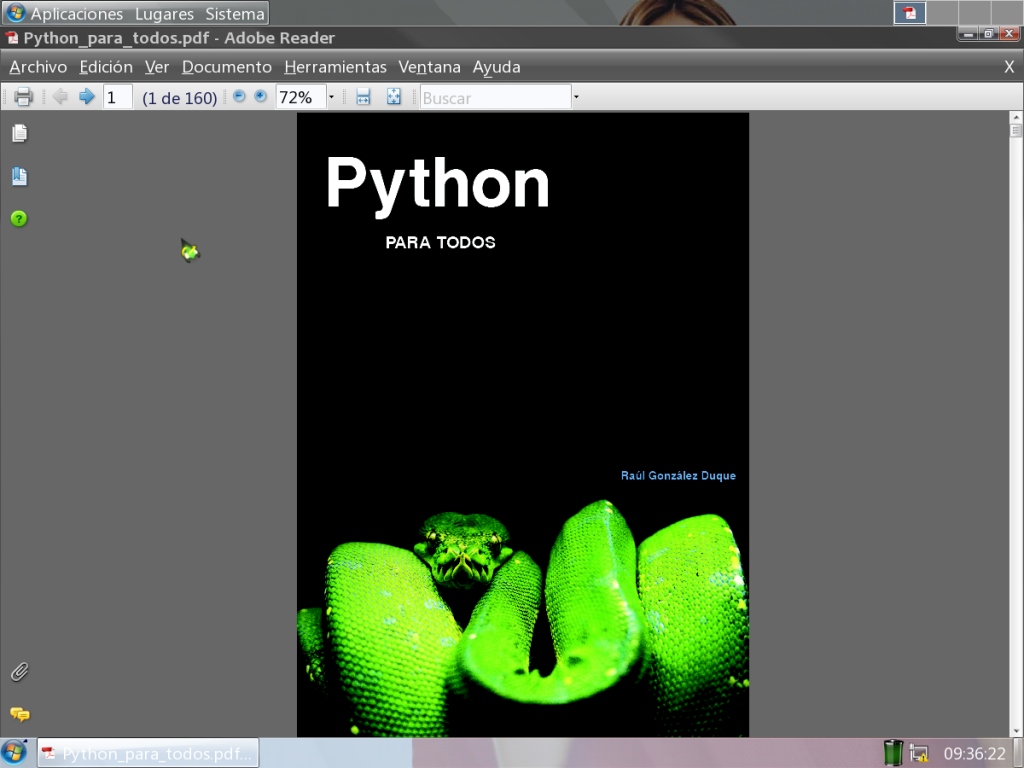Go to the previous page arrow
Viewport: 1024px width, 768px height.
(x=60, y=97)
